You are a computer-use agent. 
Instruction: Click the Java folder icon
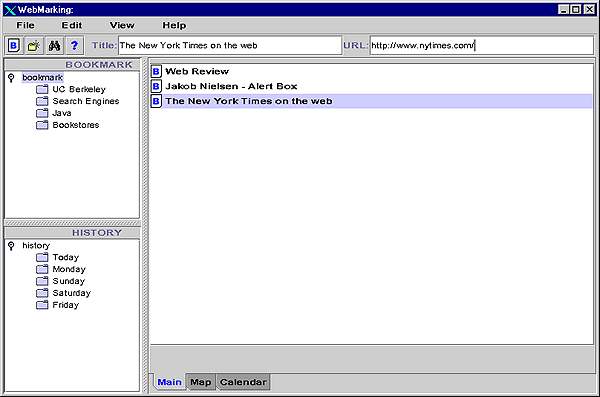(42, 113)
